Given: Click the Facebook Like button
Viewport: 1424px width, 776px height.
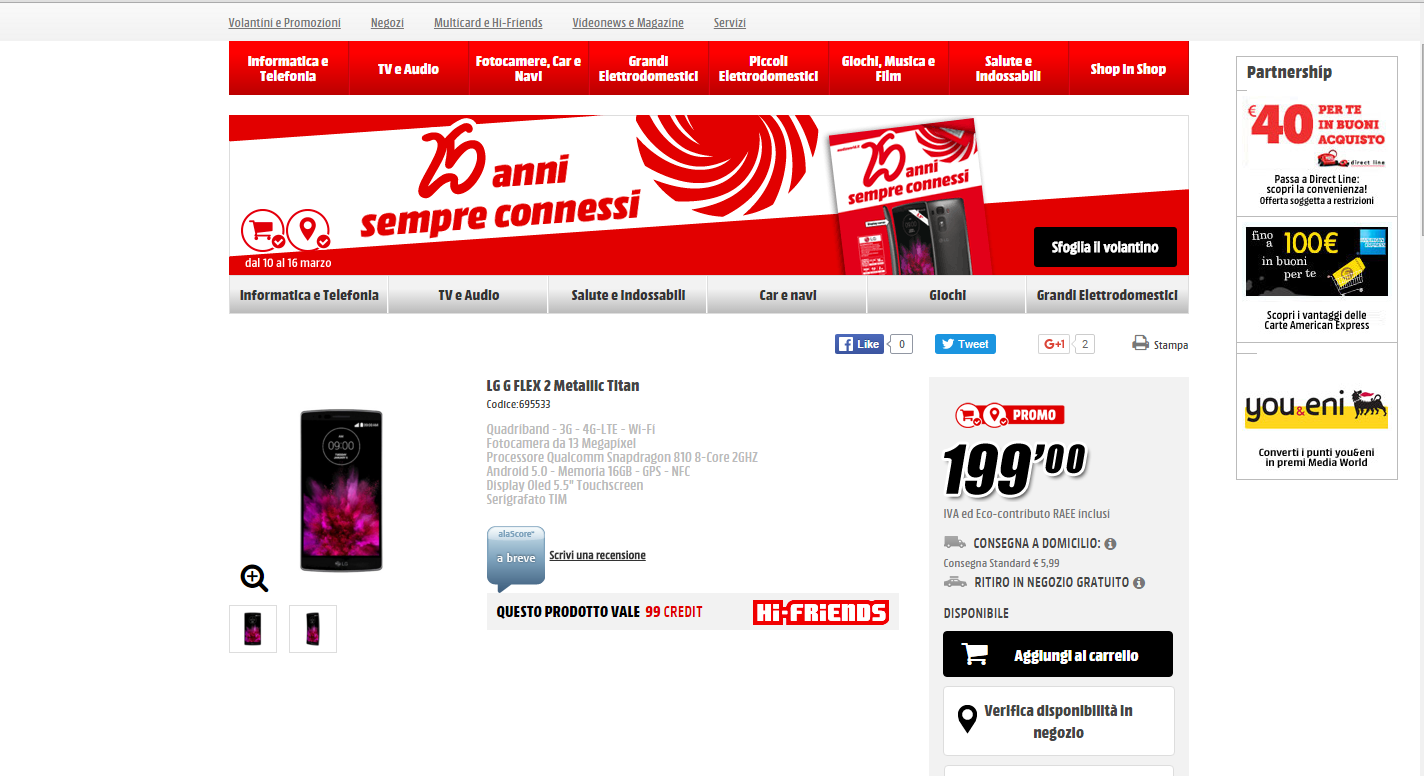Looking at the screenshot, I should pos(859,344).
